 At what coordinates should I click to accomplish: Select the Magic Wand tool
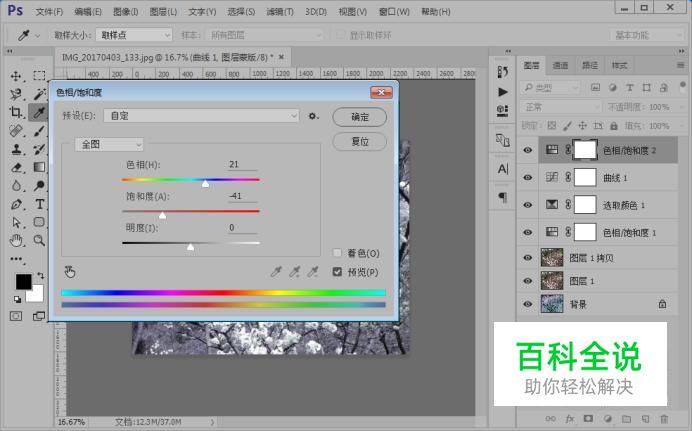39,94
